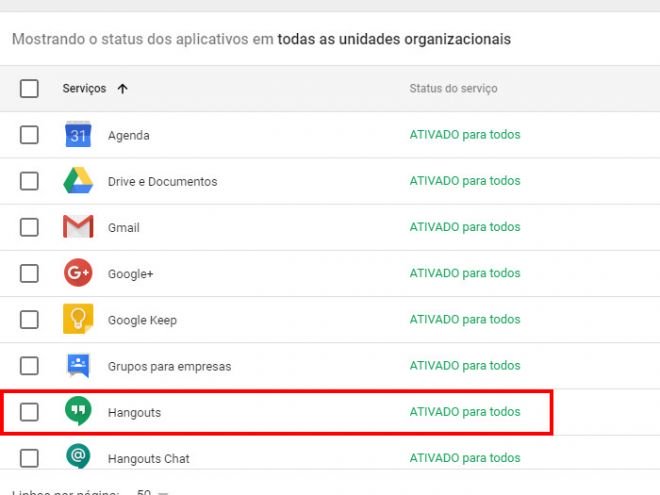Open the Gmail service name

[x=123, y=228]
